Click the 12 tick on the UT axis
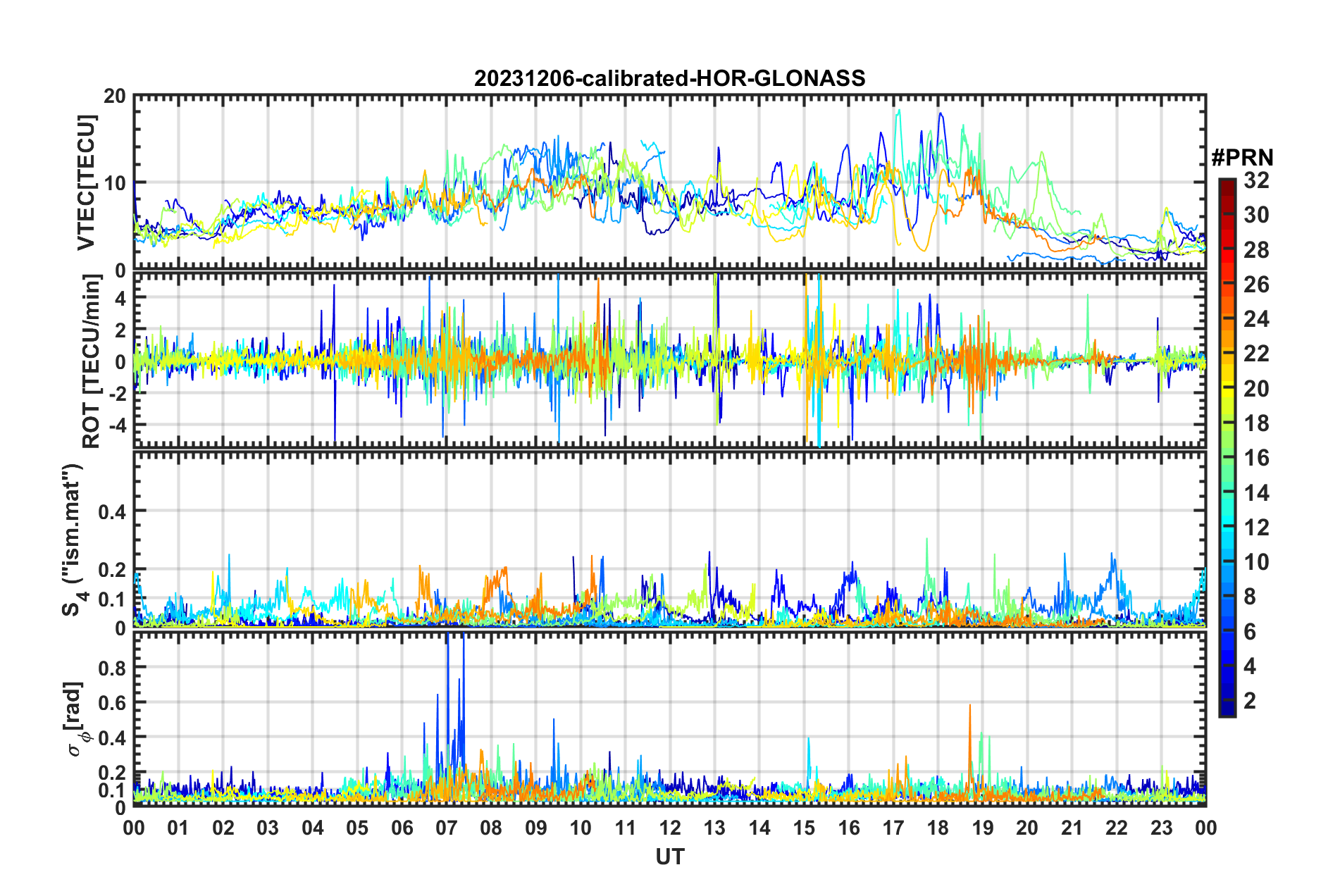The width and height of the screenshot is (1340, 896). [x=670, y=828]
